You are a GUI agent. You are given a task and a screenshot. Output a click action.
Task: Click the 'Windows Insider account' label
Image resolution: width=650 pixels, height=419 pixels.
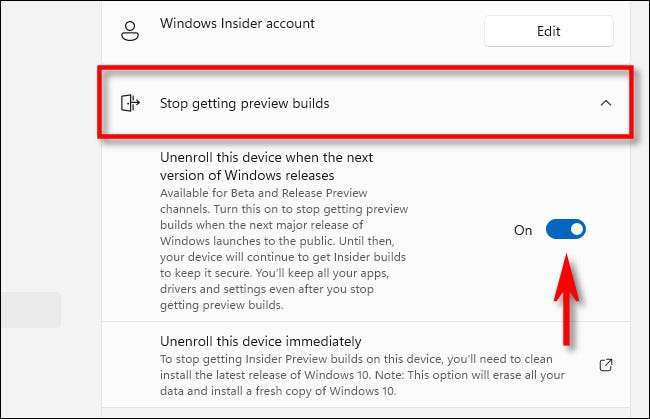pos(237,23)
